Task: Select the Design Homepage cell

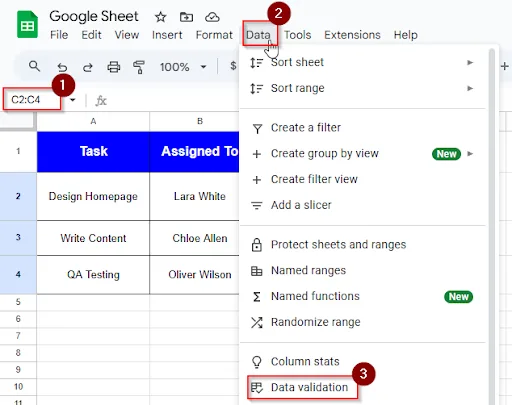Action: click(x=93, y=196)
